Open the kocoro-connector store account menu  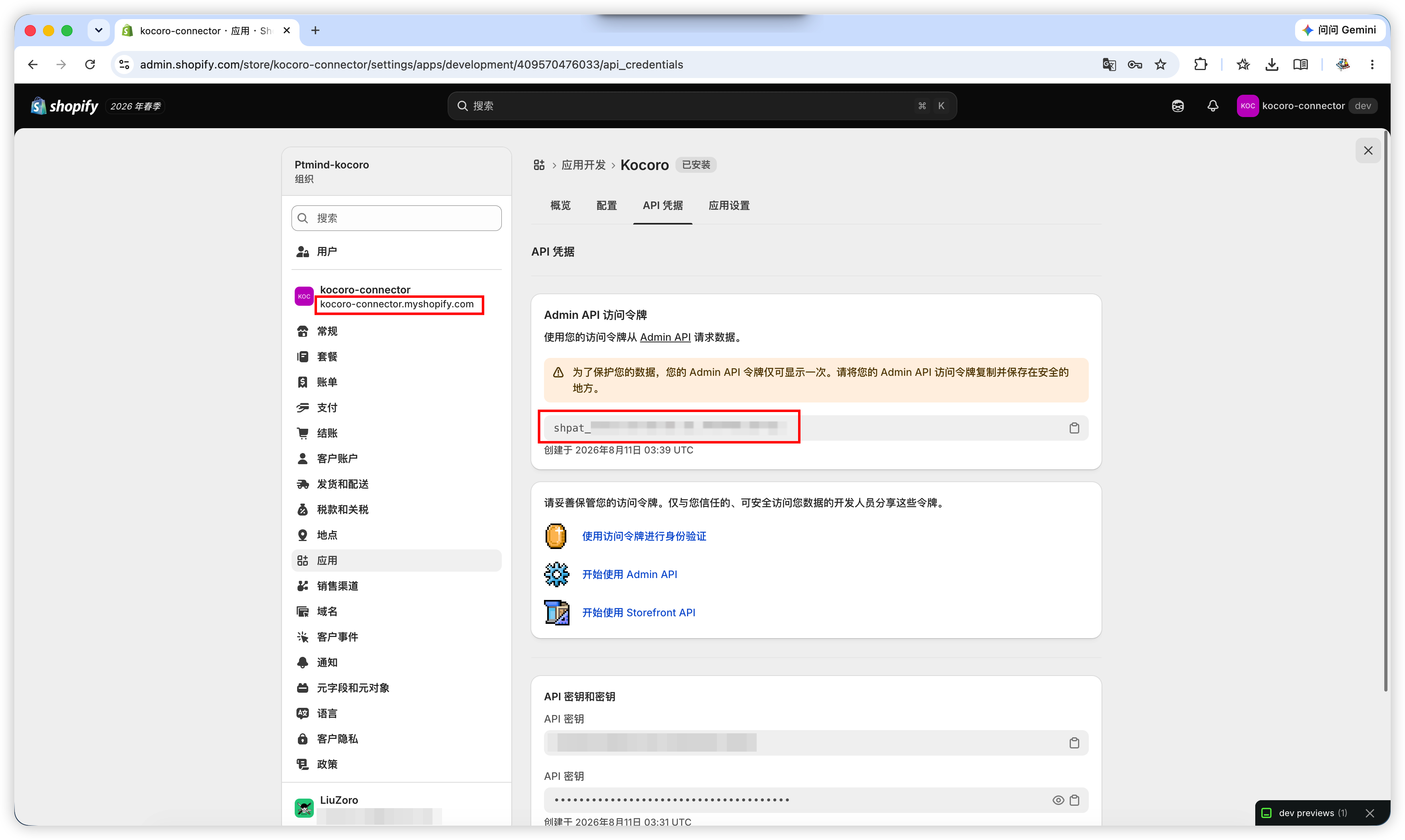click(x=1307, y=106)
